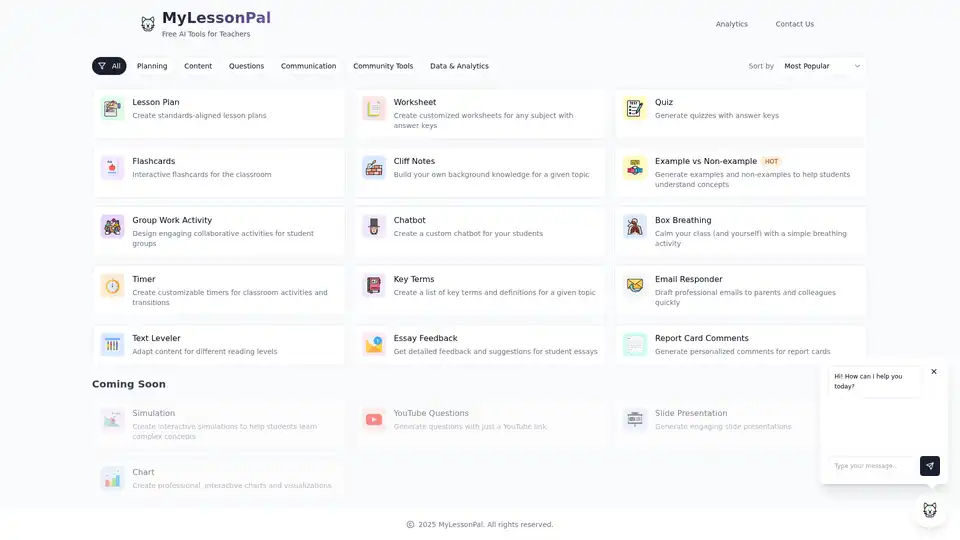Open the Timer clock icon

(x=112, y=286)
